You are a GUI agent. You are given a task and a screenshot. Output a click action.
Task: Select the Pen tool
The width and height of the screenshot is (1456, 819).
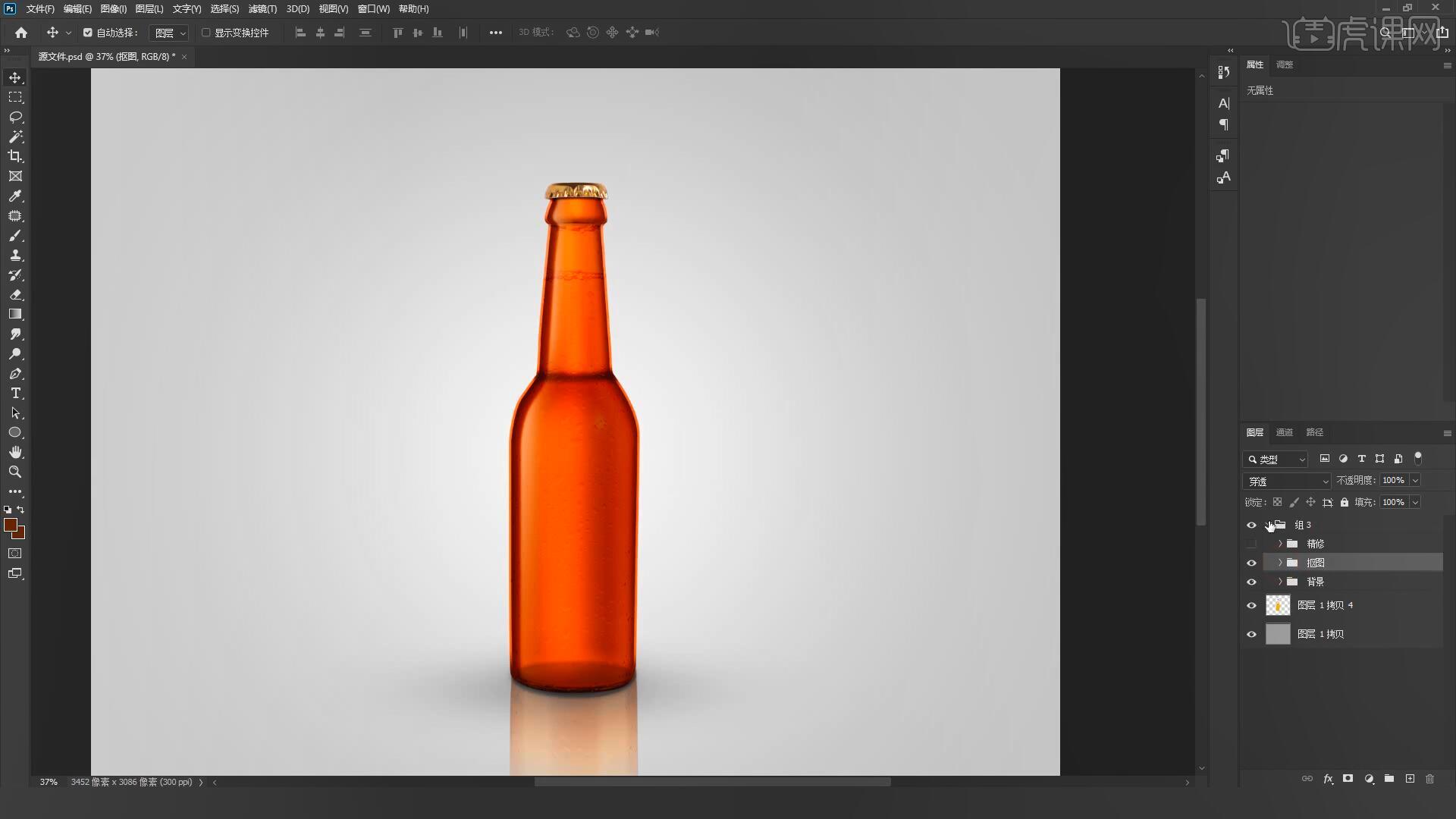pos(15,373)
